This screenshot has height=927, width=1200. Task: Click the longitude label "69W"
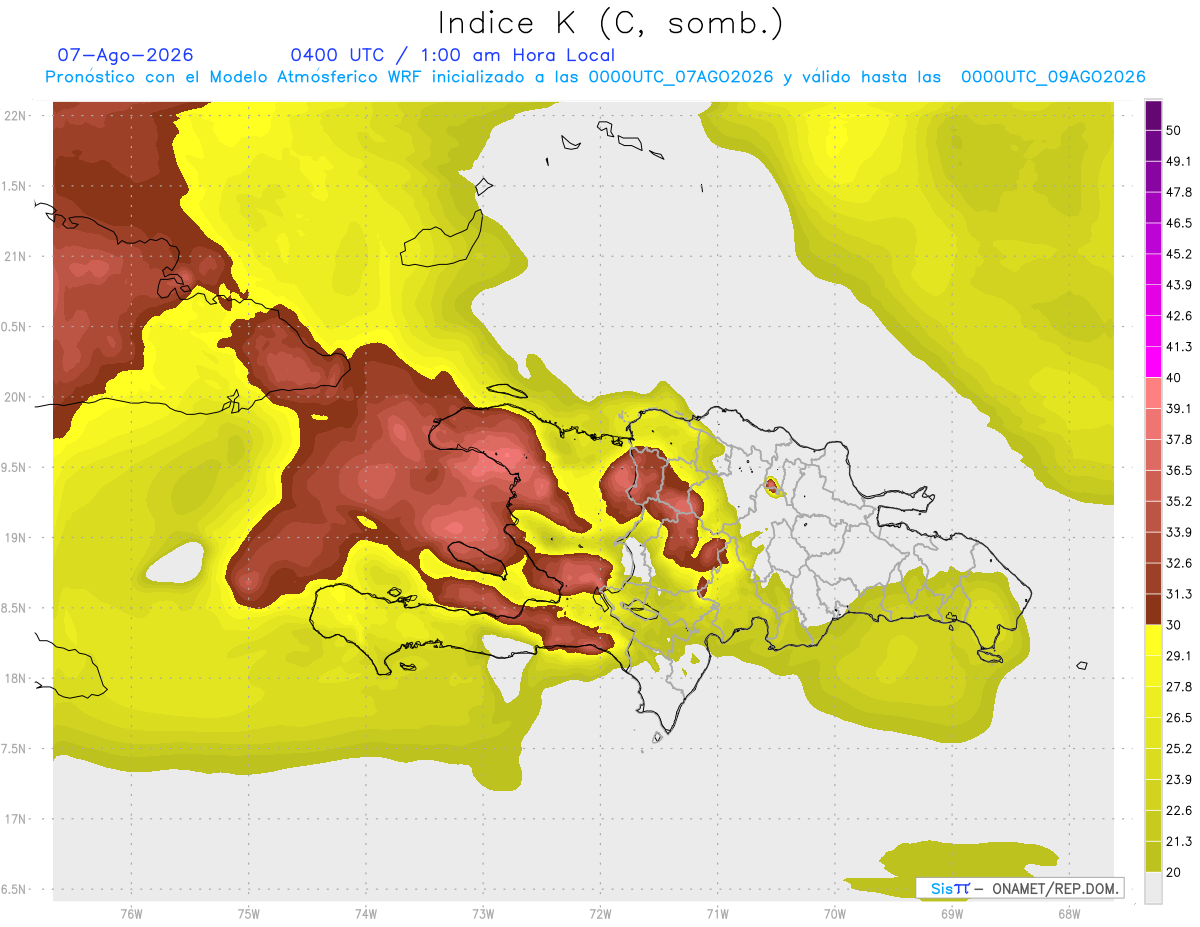point(952,914)
